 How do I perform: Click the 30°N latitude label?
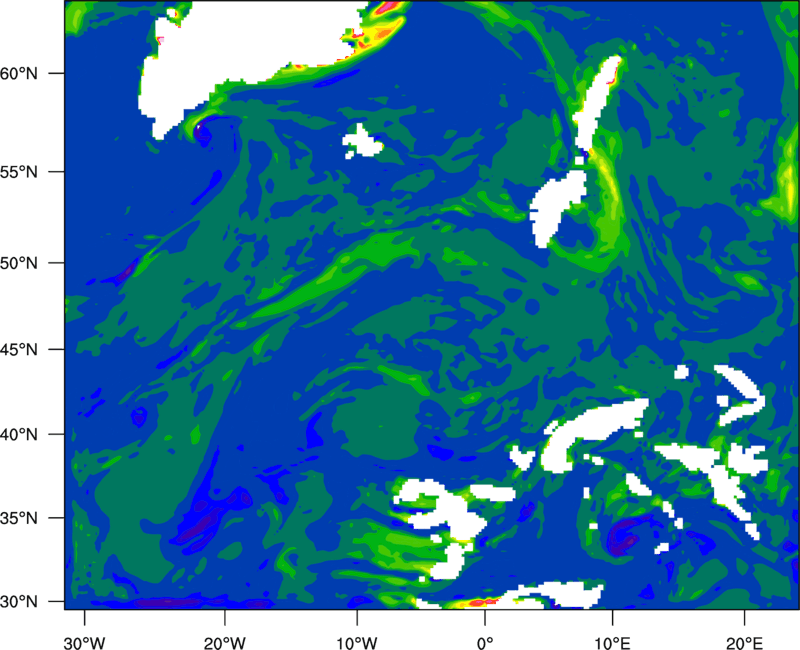19,602
